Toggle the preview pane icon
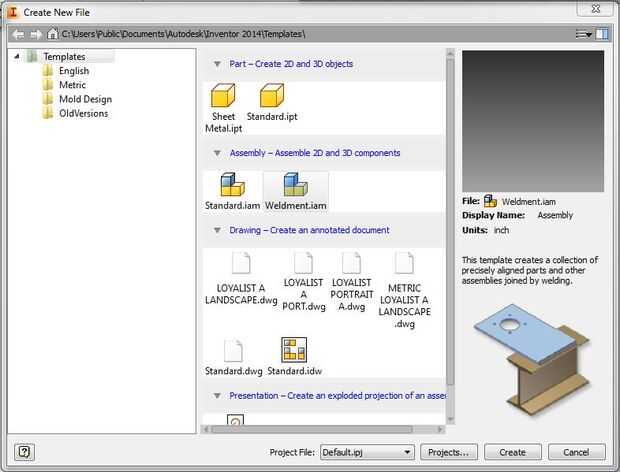Screen dimensions: 620x472 (x=602, y=34)
